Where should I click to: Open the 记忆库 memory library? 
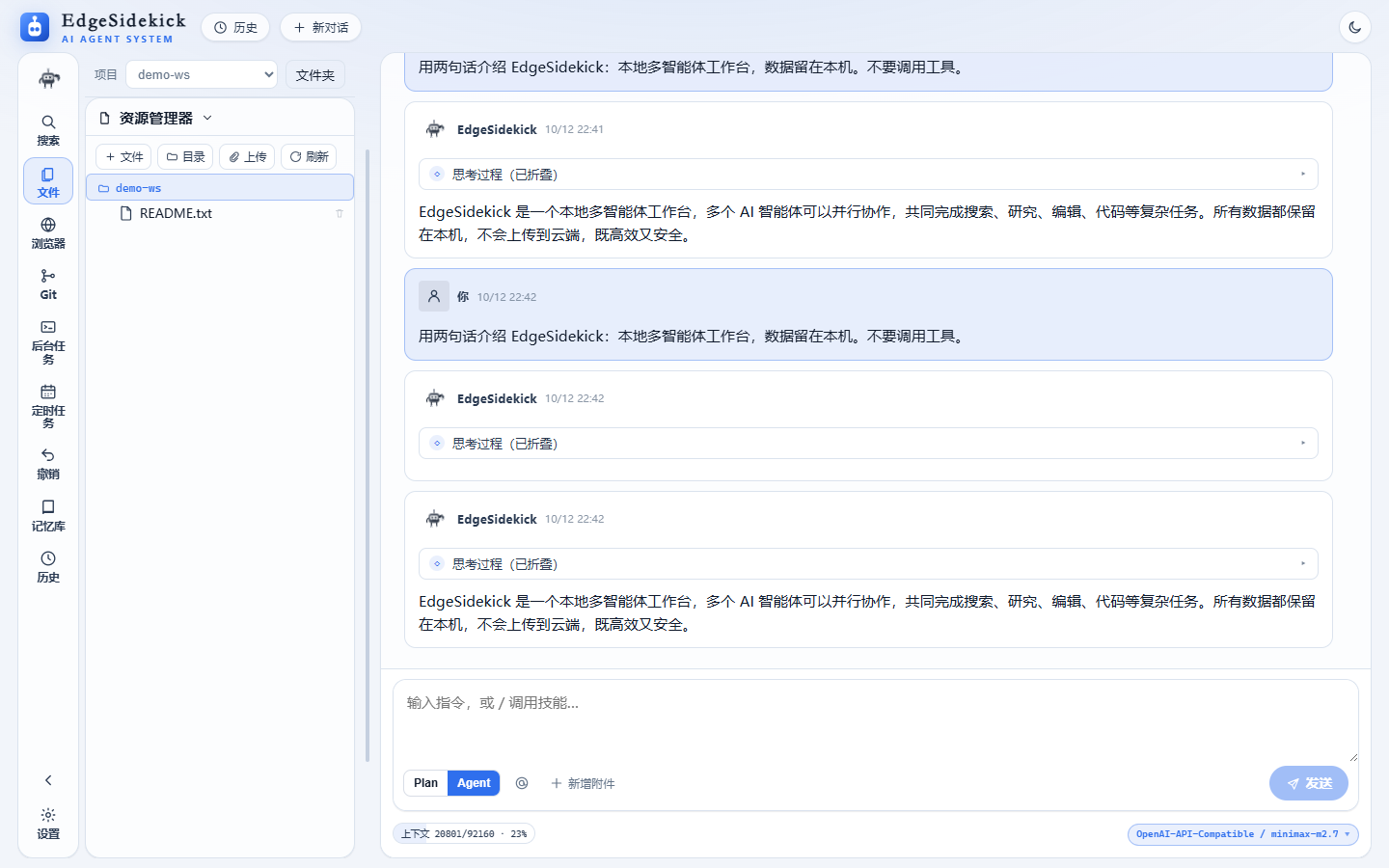coord(48,516)
